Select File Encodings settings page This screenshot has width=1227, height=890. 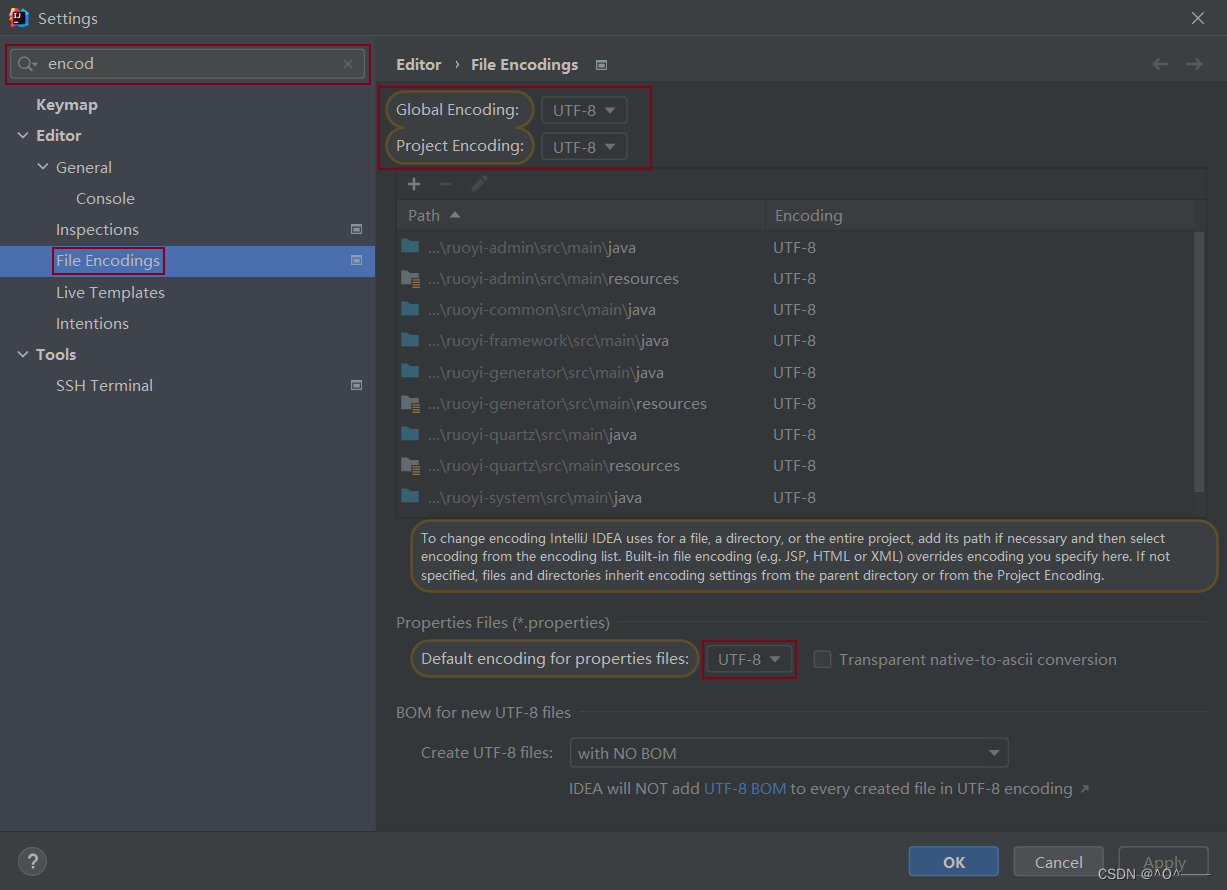pos(108,260)
